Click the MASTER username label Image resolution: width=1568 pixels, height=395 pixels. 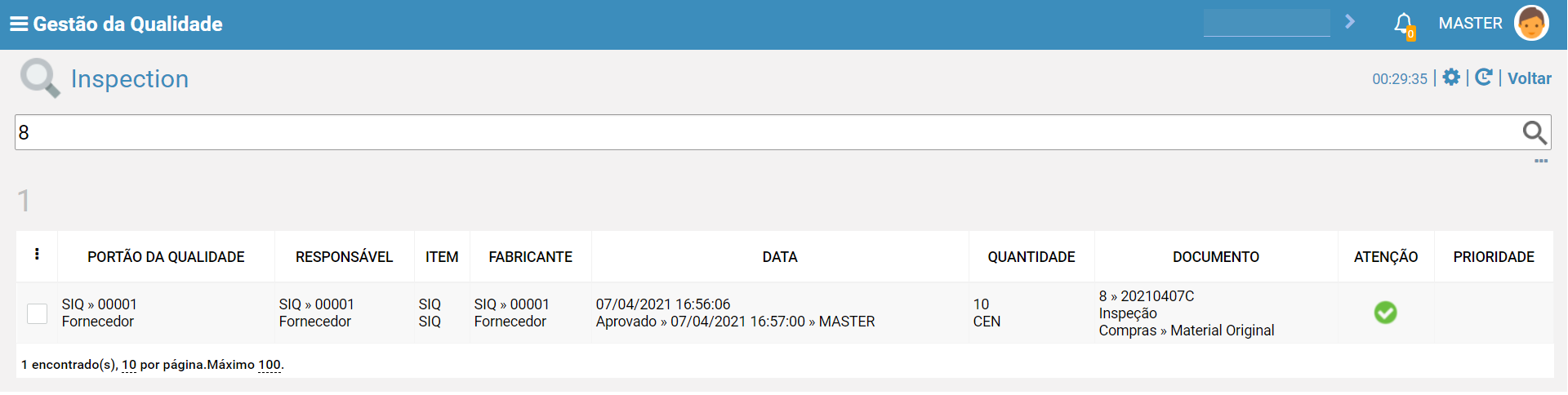coord(1470,24)
